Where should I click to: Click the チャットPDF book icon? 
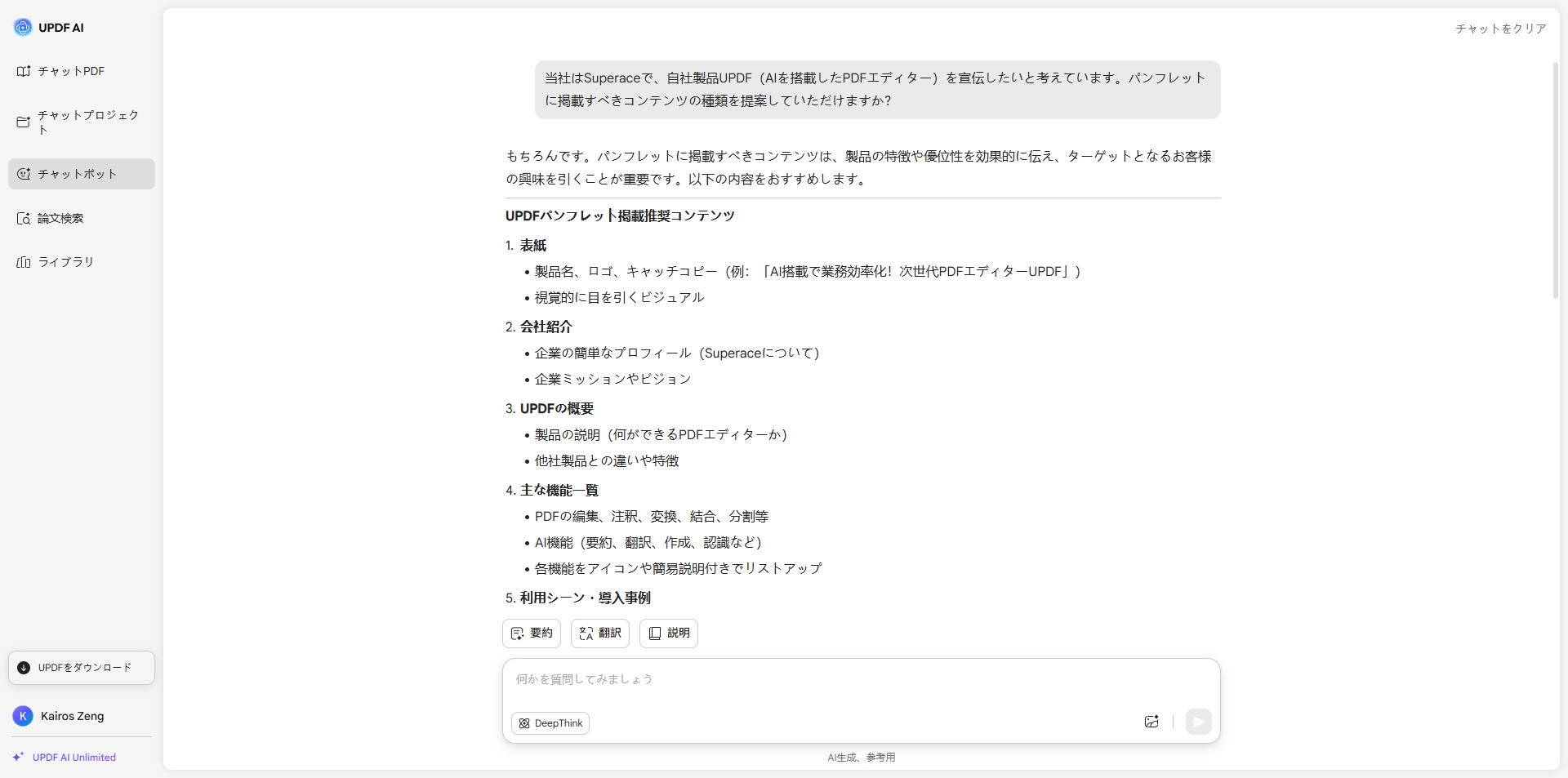click(24, 71)
